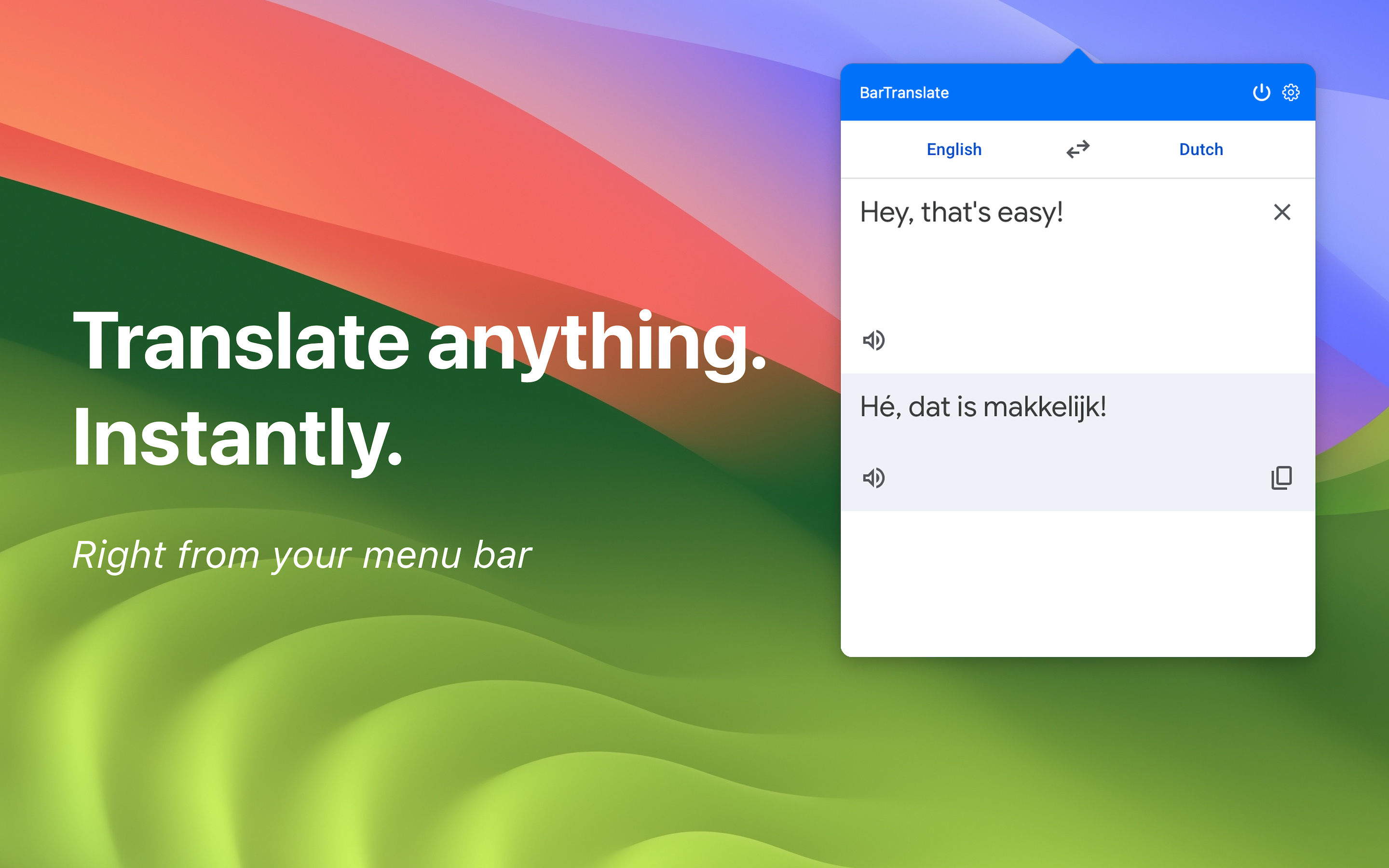Open BarTranslate settings gear

[x=1291, y=93]
